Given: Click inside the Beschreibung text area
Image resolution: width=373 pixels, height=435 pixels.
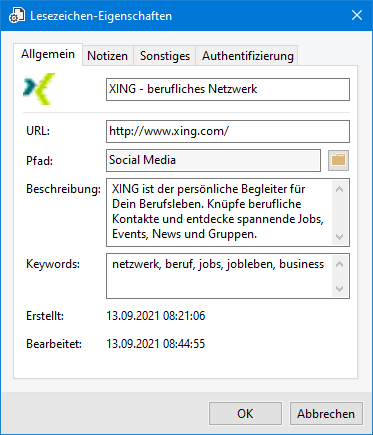Looking at the screenshot, I should [219, 212].
